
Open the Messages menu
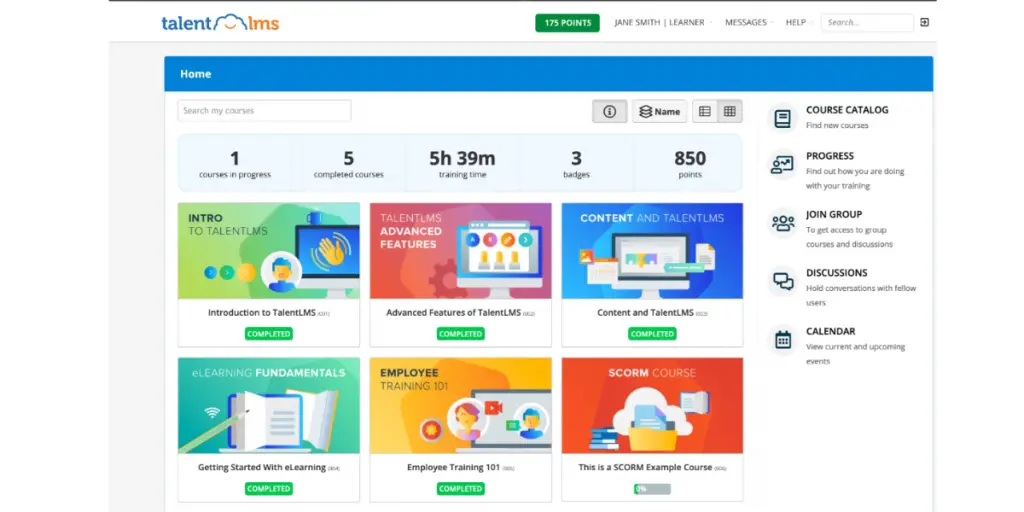click(748, 22)
